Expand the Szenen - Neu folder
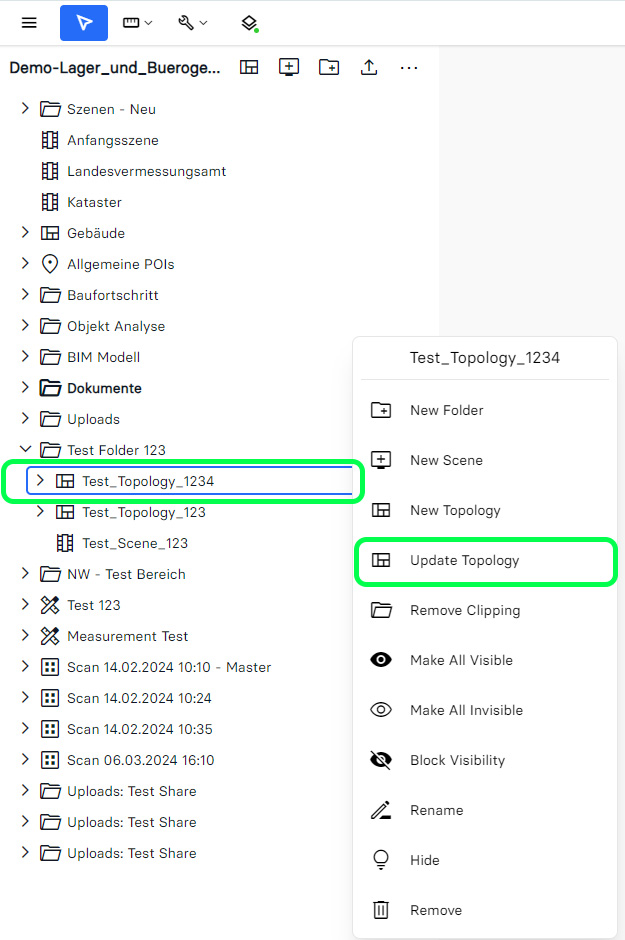625x940 pixels. click(26, 109)
